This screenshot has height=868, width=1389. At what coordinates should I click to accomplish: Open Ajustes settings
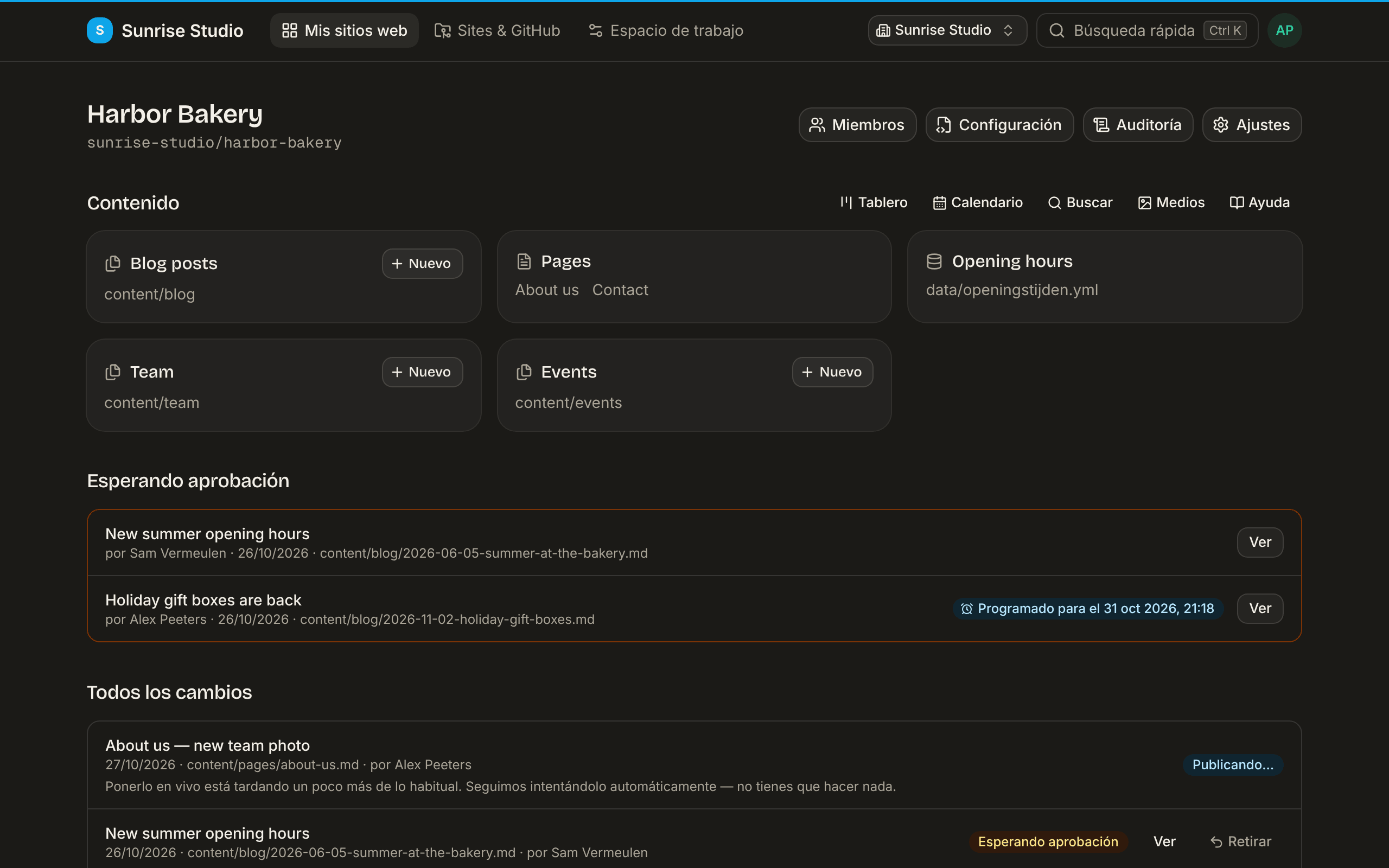(x=1252, y=125)
